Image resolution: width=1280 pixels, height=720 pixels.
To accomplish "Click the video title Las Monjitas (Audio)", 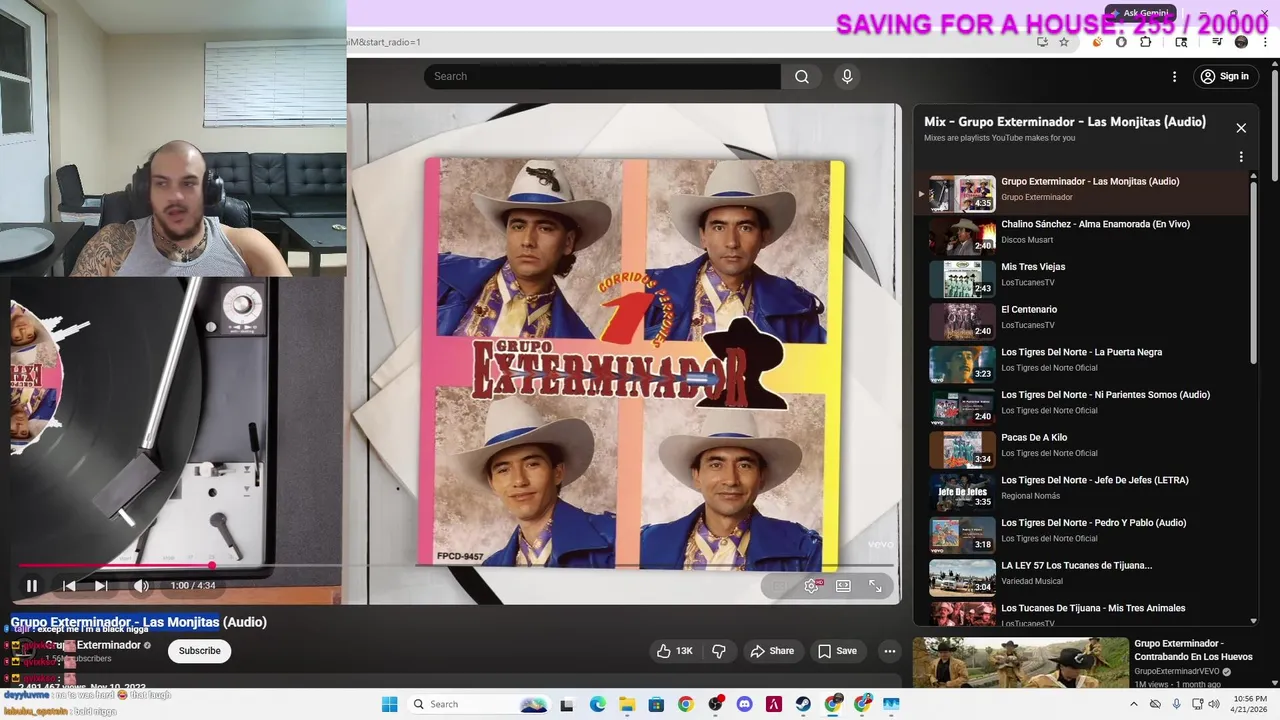I will 139,622.
